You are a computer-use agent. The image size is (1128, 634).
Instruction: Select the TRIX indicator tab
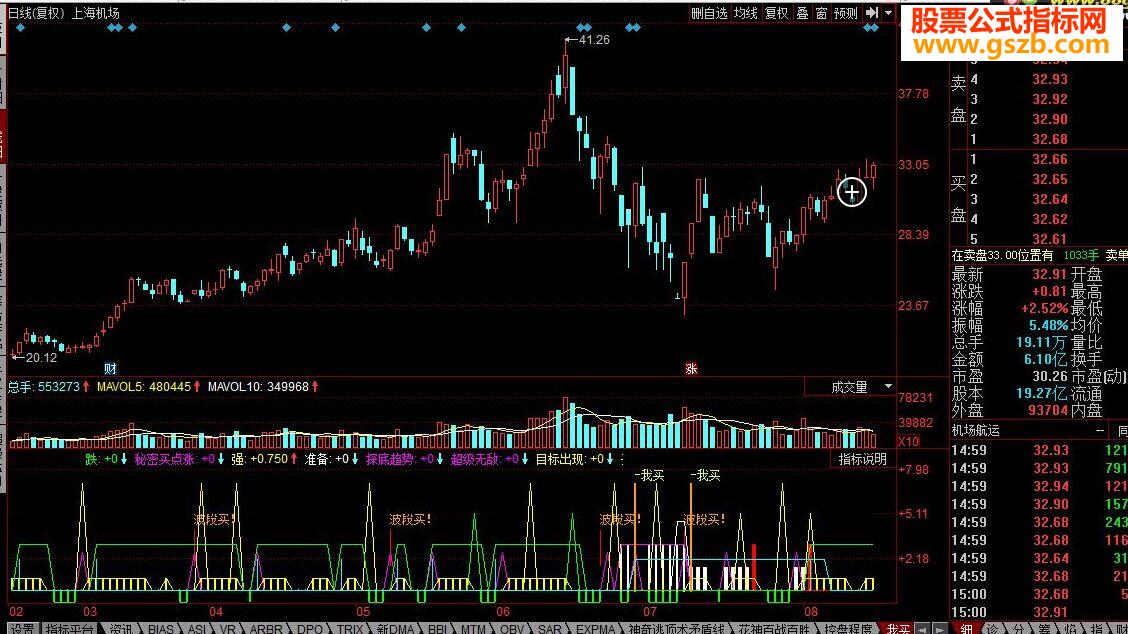[x=350, y=628]
